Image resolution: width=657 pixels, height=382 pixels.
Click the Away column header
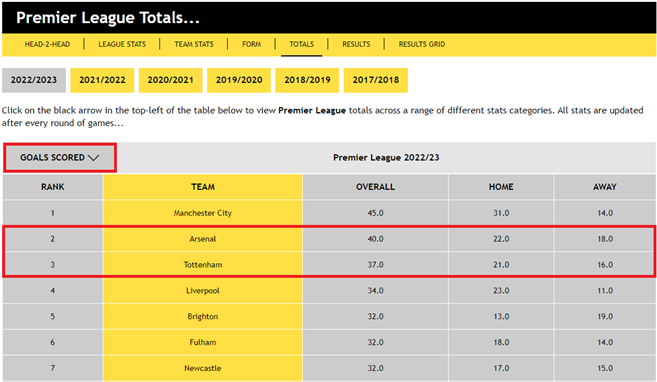click(x=605, y=187)
